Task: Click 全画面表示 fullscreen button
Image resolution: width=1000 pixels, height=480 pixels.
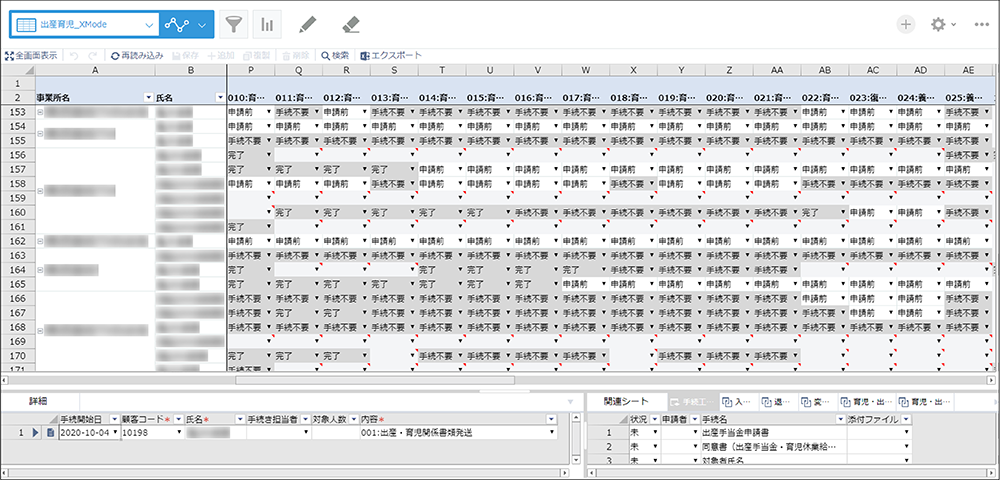Action: pyautogui.click(x=31, y=55)
